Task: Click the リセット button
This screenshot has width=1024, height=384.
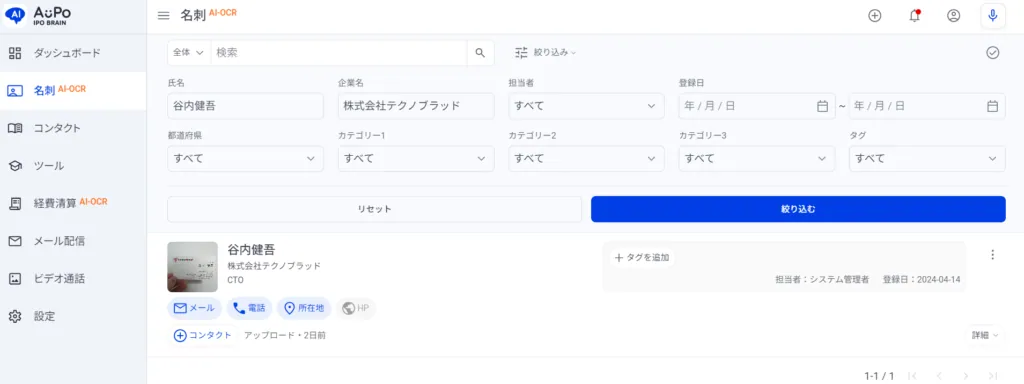Action: click(374, 209)
